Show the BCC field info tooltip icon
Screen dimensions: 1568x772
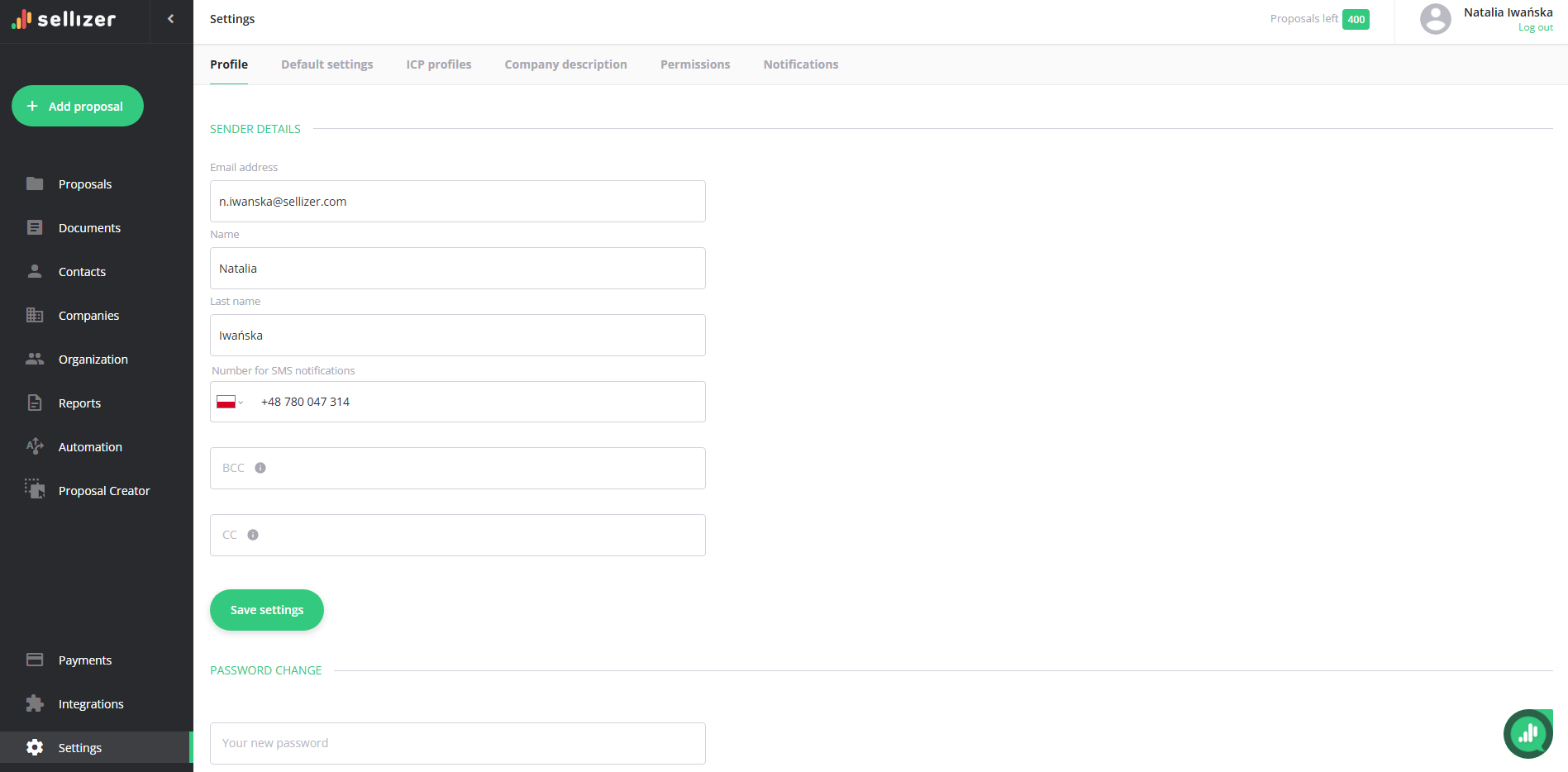tap(260, 468)
